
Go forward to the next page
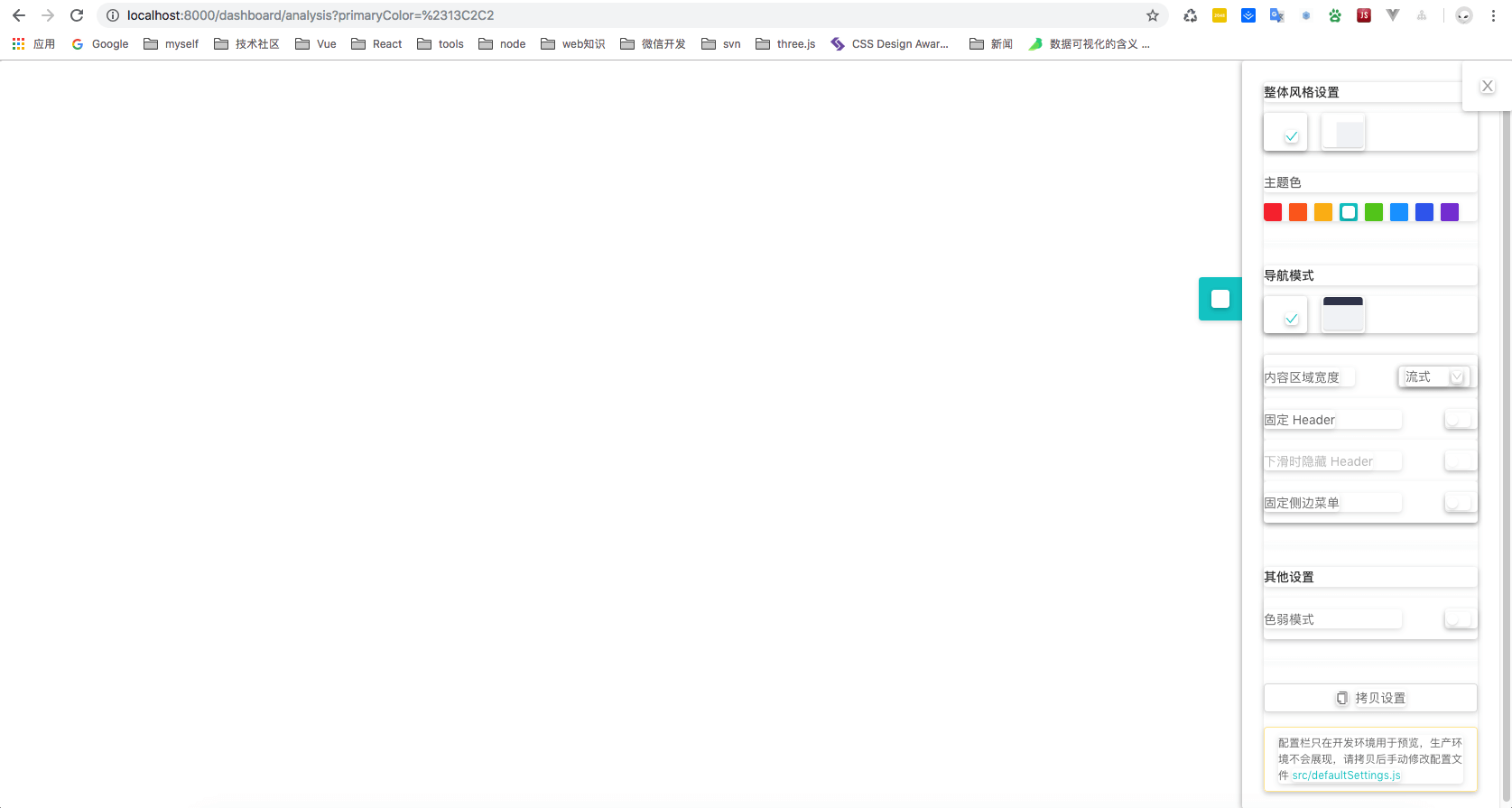(48, 15)
